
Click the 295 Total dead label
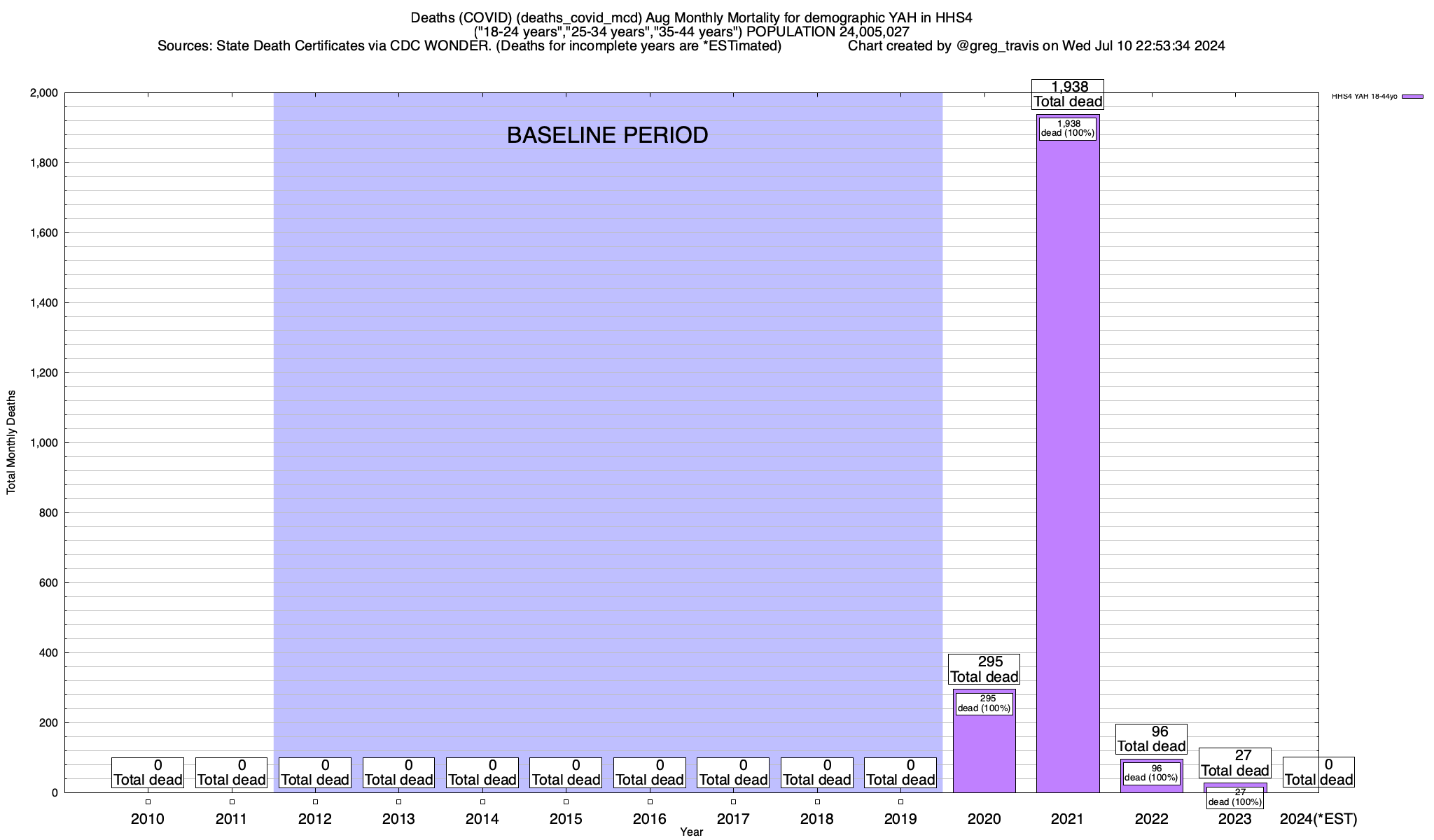(x=984, y=669)
